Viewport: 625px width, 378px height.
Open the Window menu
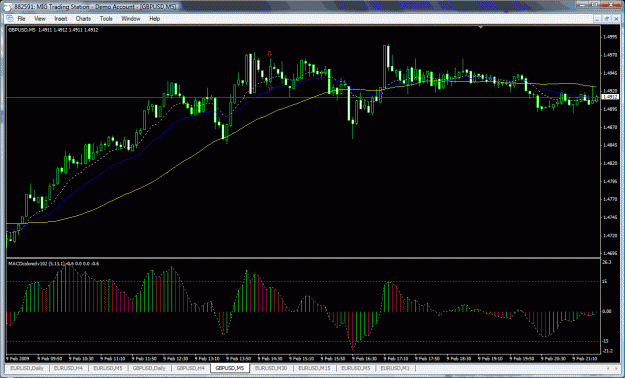[131, 19]
